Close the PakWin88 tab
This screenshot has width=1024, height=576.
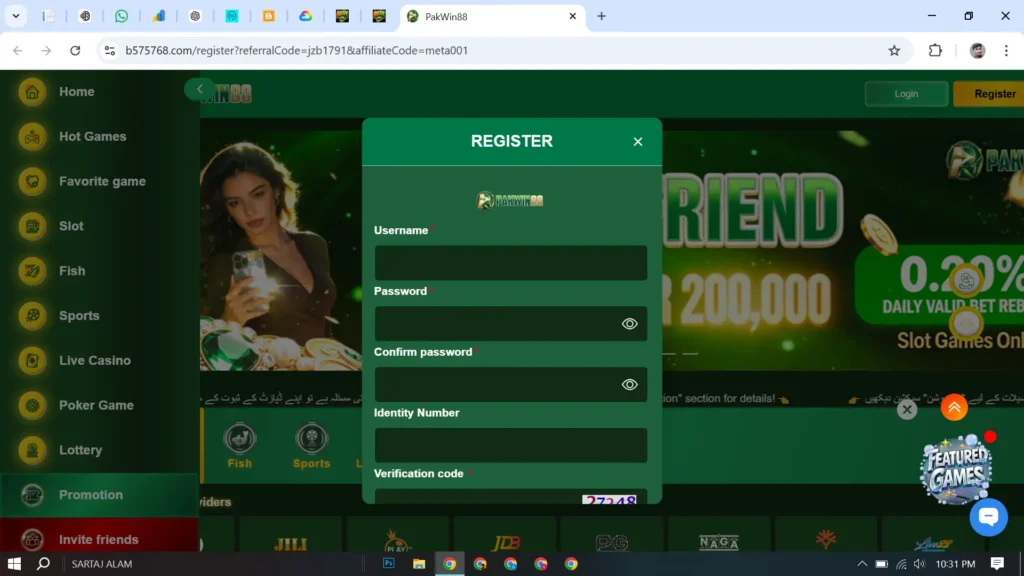(x=573, y=16)
